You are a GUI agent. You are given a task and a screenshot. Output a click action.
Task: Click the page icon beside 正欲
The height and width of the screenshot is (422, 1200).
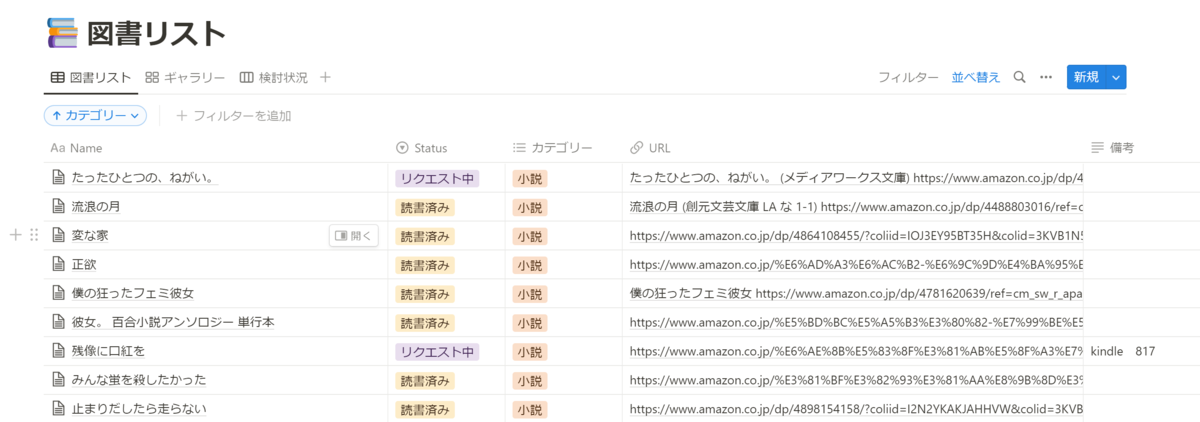[58, 265]
